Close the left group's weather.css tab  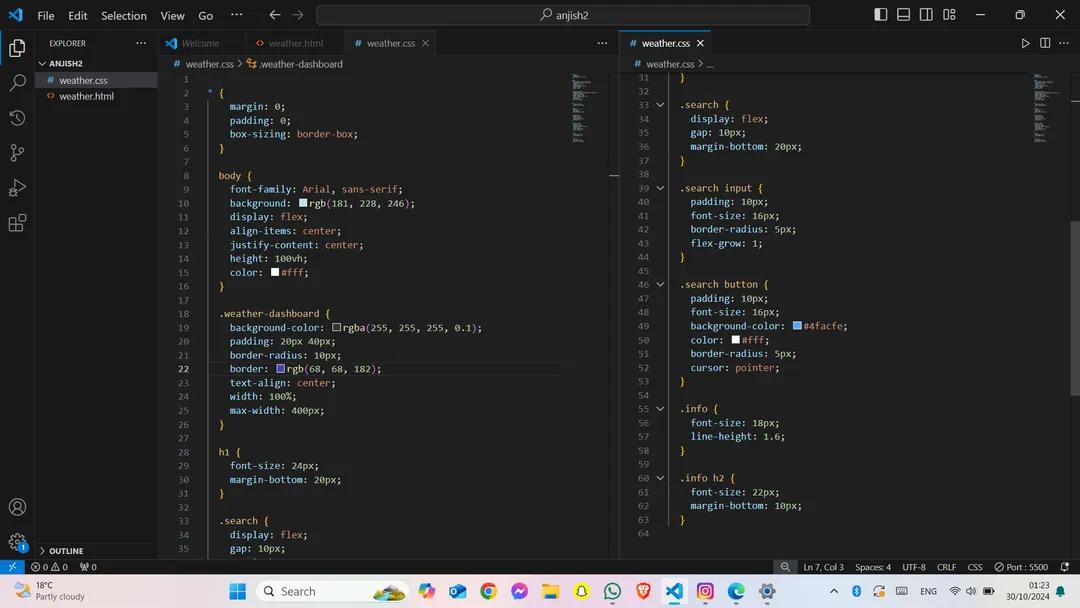(x=425, y=43)
